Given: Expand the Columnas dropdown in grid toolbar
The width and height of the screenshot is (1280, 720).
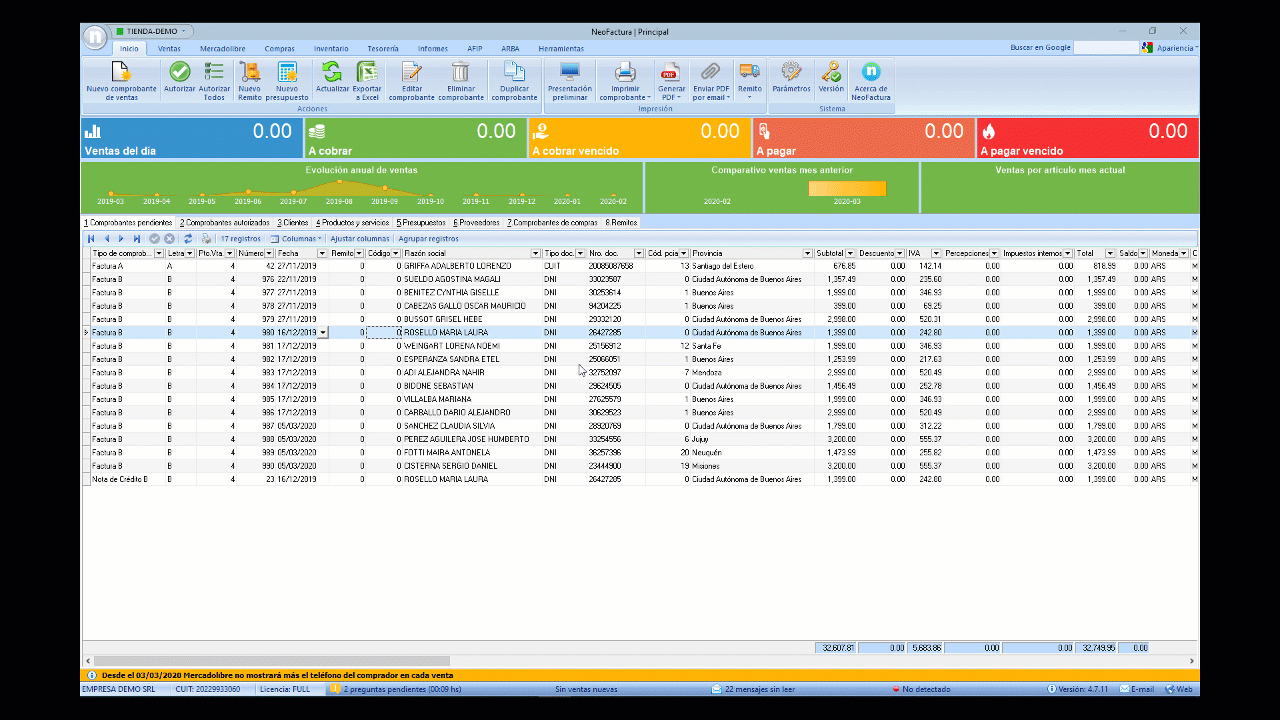Looking at the screenshot, I should coord(296,239).
